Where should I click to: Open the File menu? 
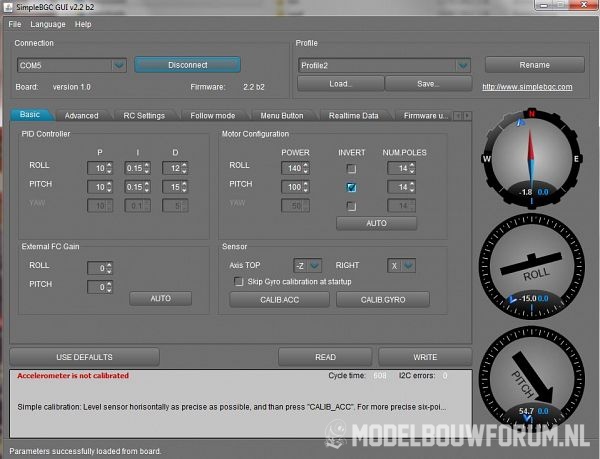15,24
